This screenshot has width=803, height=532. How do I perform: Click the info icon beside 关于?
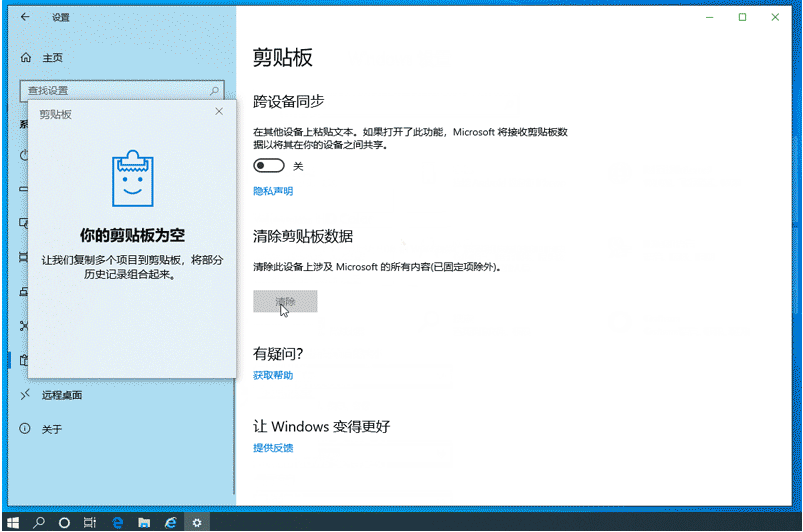click(25, 429)
